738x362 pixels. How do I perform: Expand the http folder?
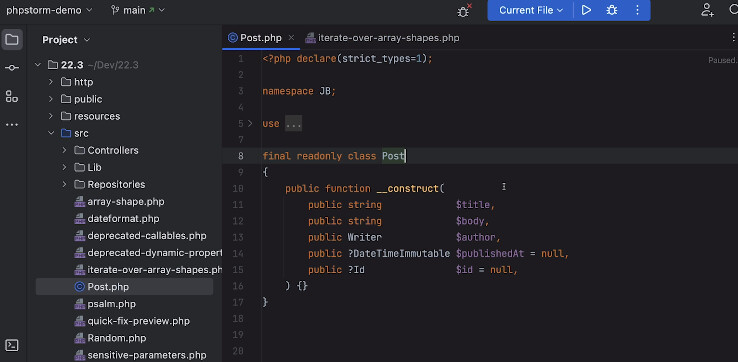[x=51, y=82]
